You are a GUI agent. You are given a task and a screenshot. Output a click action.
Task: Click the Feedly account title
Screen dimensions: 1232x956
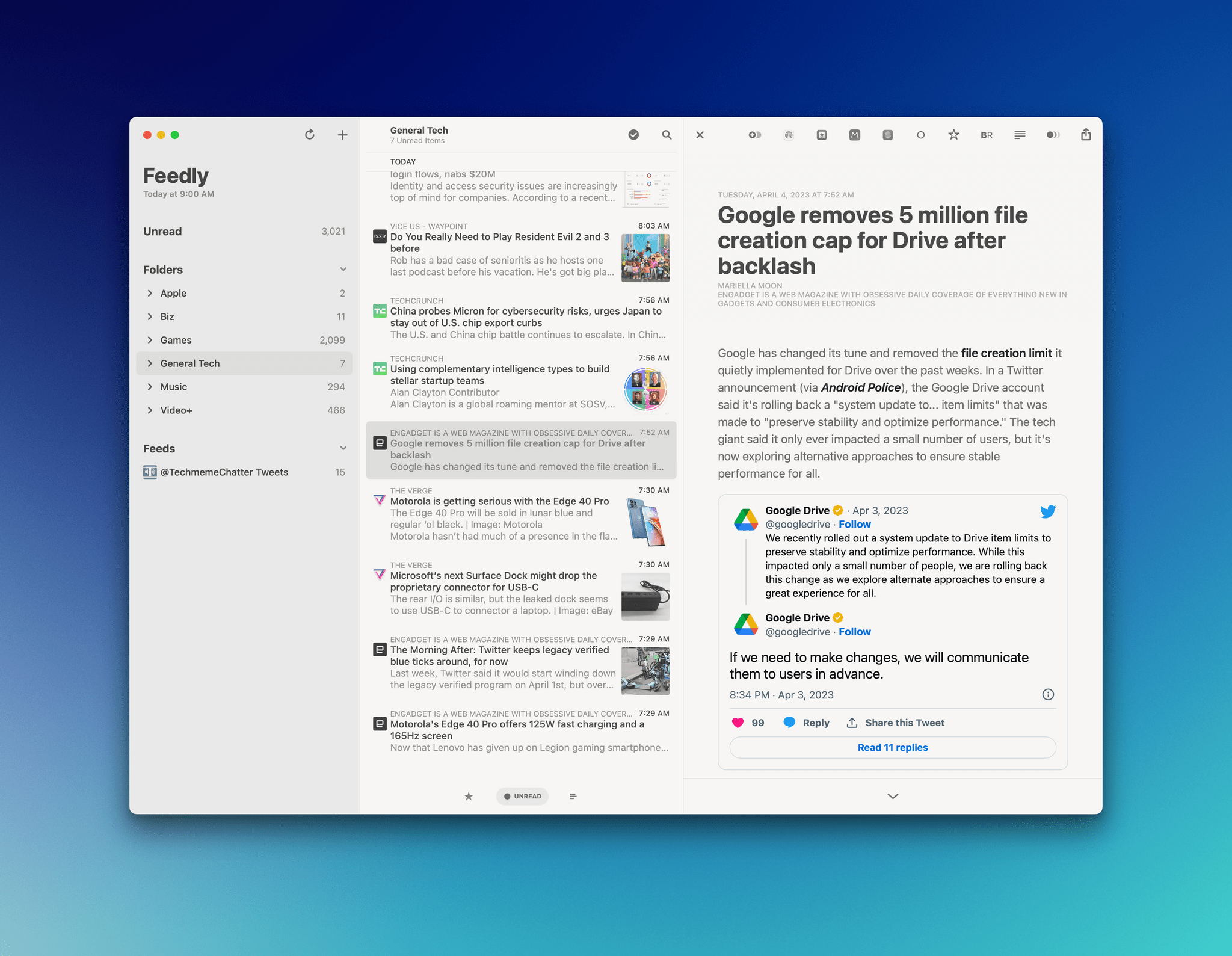tap(176, 176)
